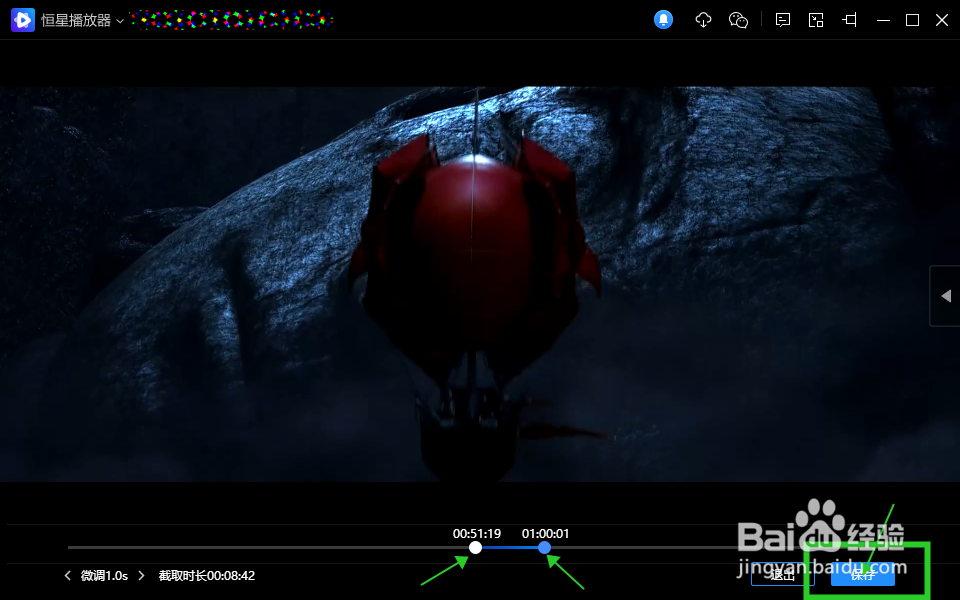Click the 01:00:01 end time label
The image size is (960, 600).
[x=546, y=533]
